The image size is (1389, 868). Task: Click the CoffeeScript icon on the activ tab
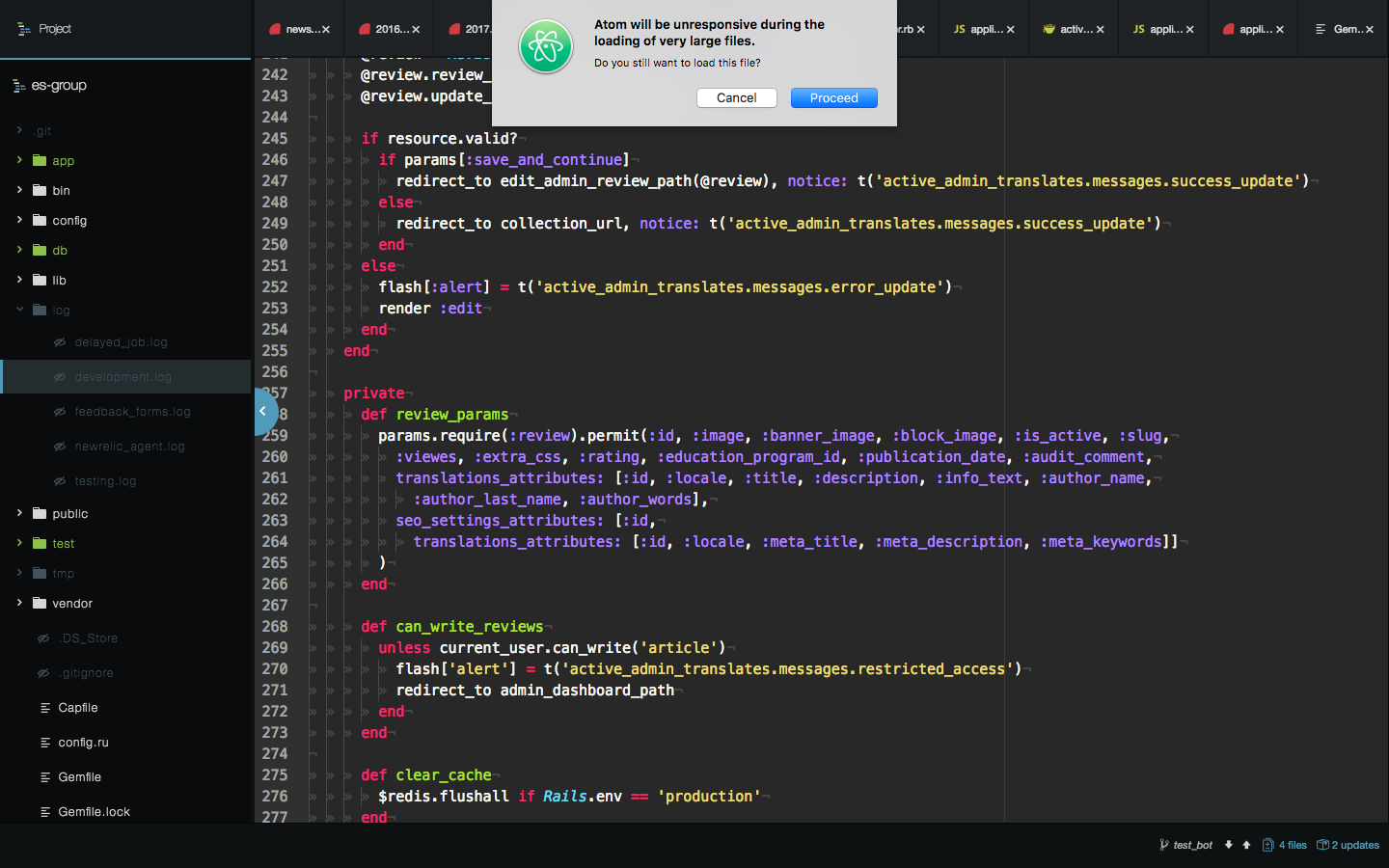(1048, 28)
